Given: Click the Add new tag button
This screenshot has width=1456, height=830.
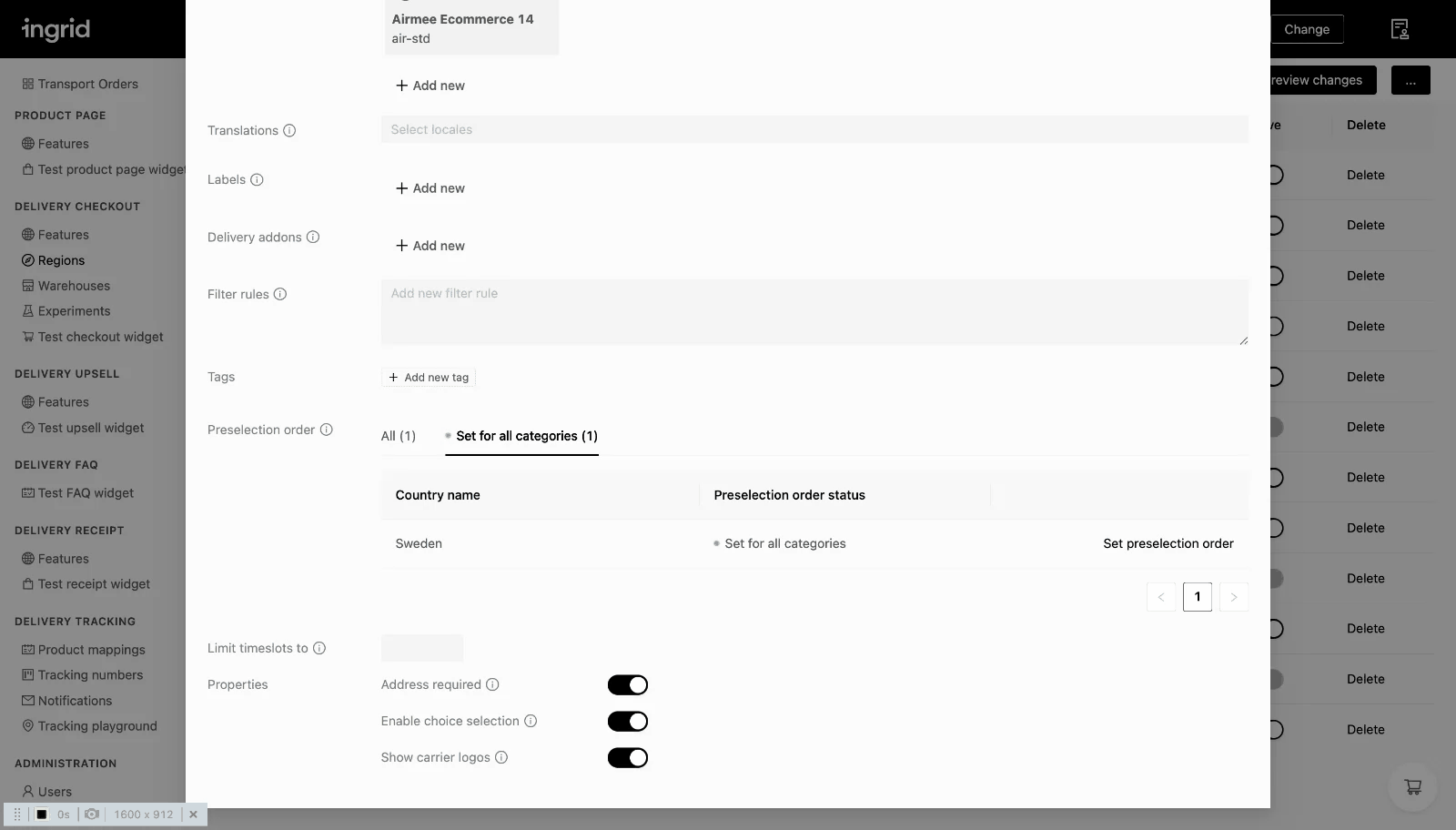Looking at the screenshot, I should (x=429, y=377).
